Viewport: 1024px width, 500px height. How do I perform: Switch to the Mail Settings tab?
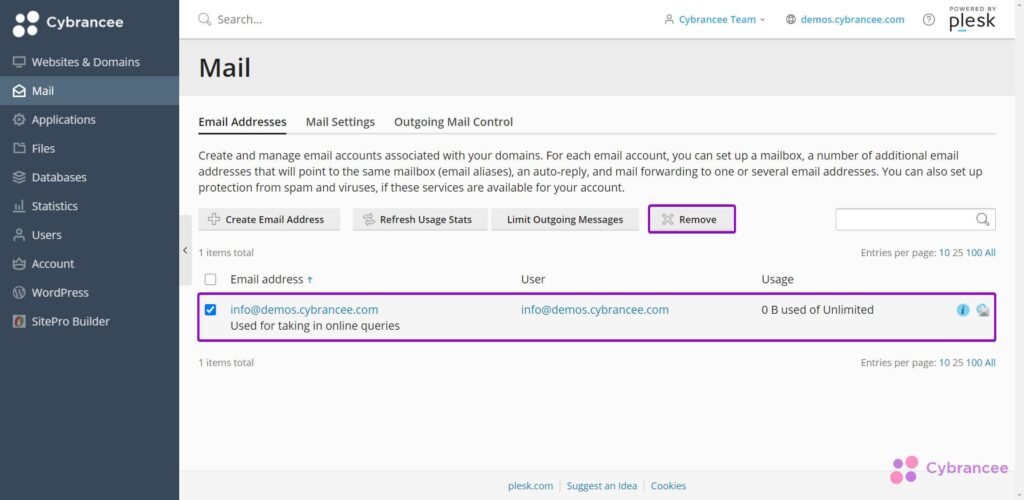click(340, 122)
